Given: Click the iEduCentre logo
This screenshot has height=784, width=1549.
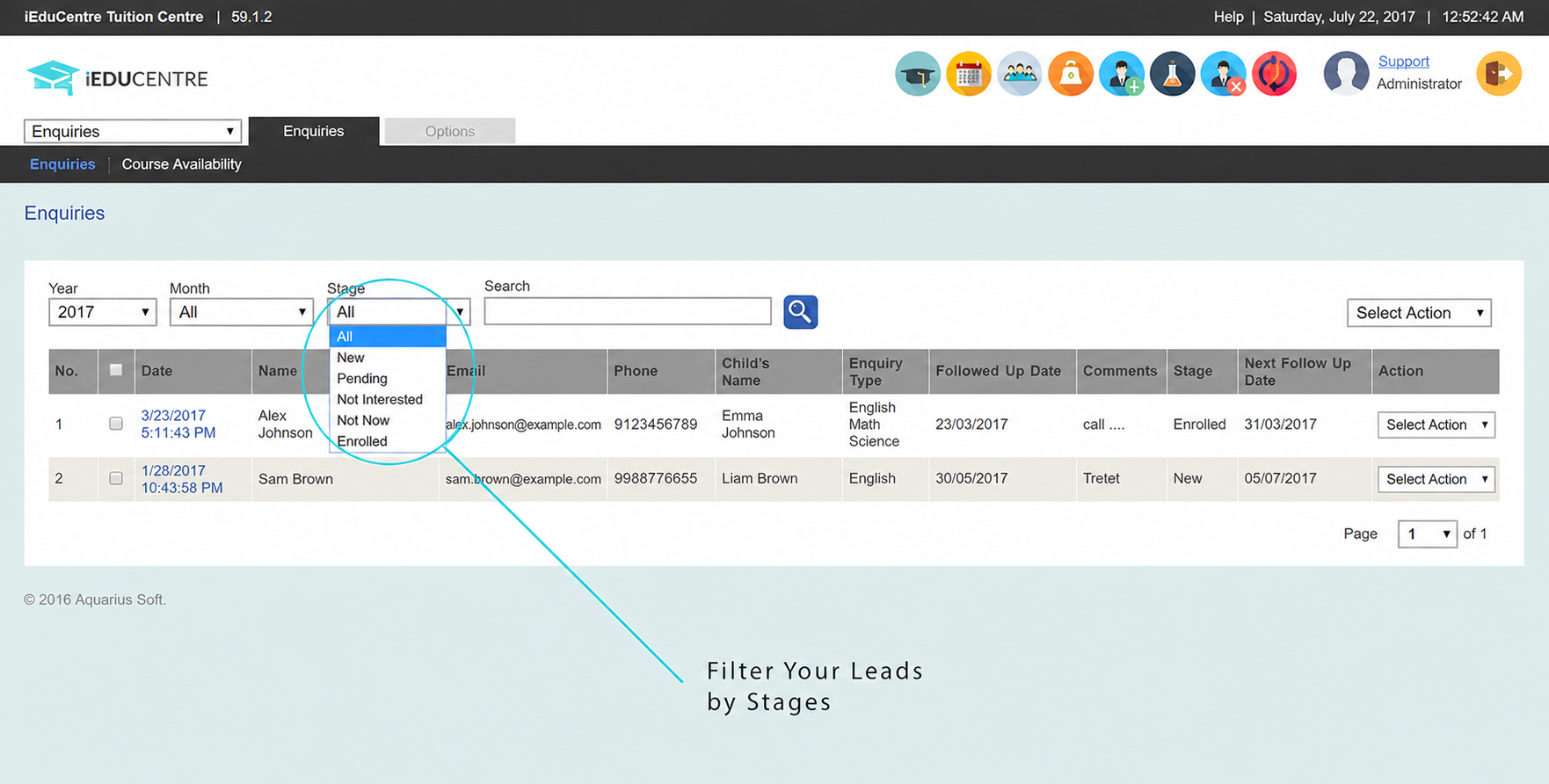Looking at the screenshot, I should tap(117, 78).
